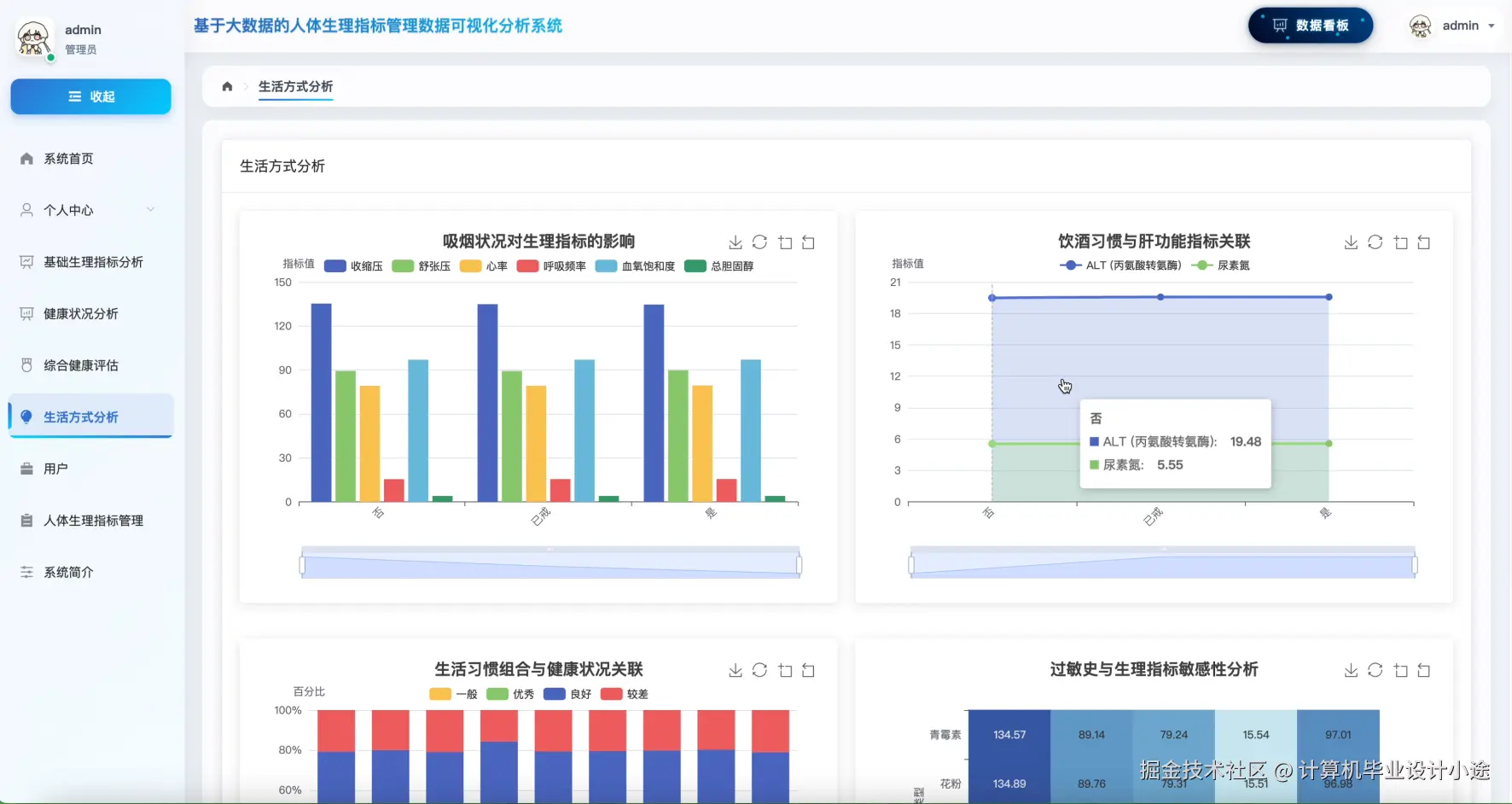
Task: Click the 生活方式分析 breadcrumb link
Action: 295,86
